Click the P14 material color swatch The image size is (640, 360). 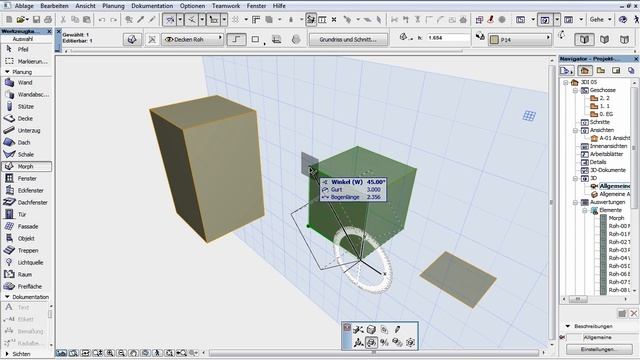tap(495, 40)
